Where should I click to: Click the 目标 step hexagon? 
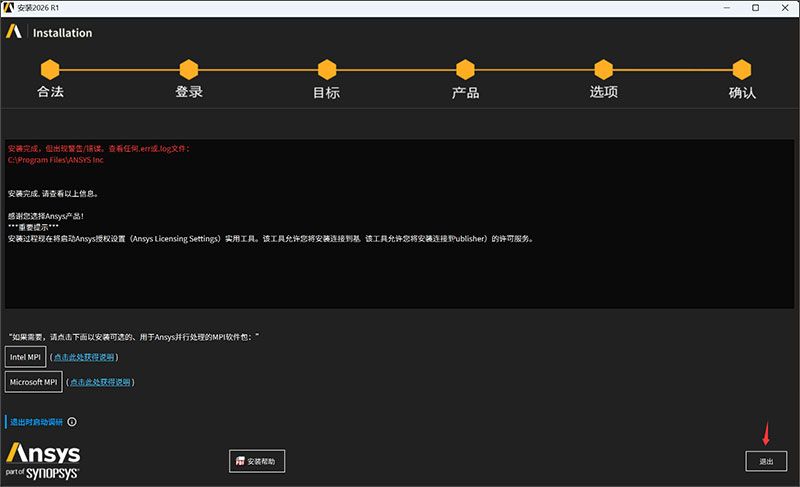point(327,69)
